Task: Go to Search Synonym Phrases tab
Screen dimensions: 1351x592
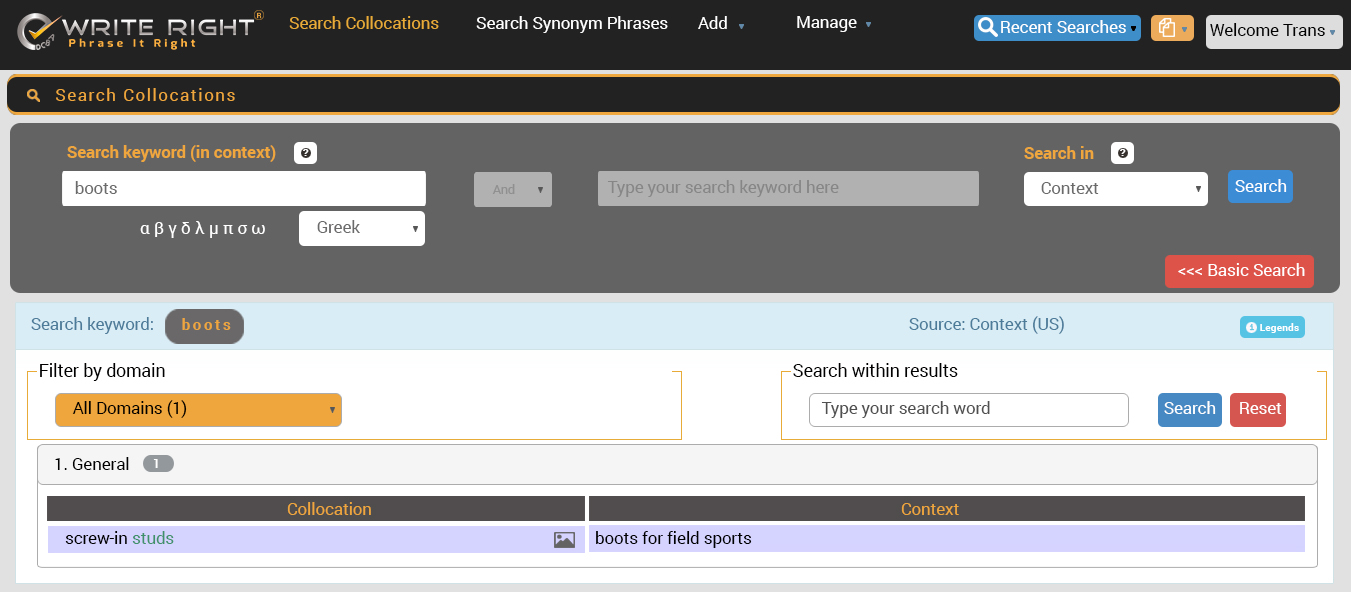Action: point(571,23)
